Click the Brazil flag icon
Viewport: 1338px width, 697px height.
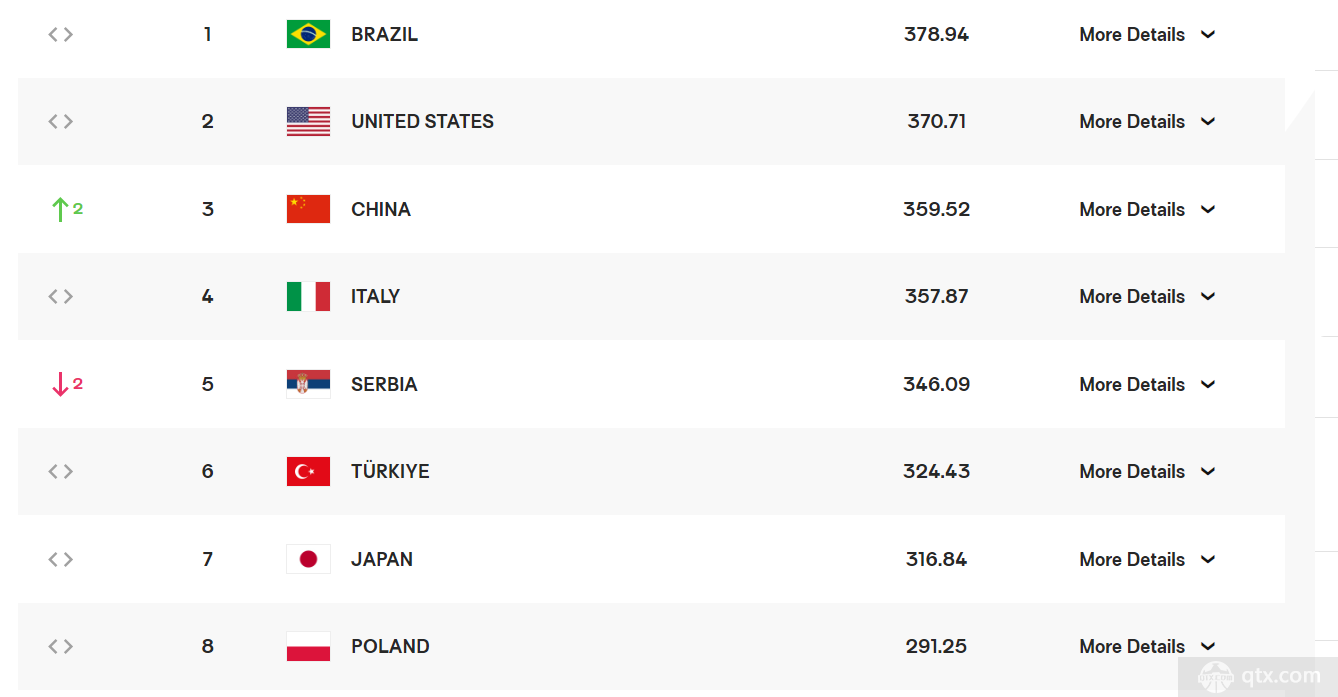pyautogui.click(x=308, y=34)
